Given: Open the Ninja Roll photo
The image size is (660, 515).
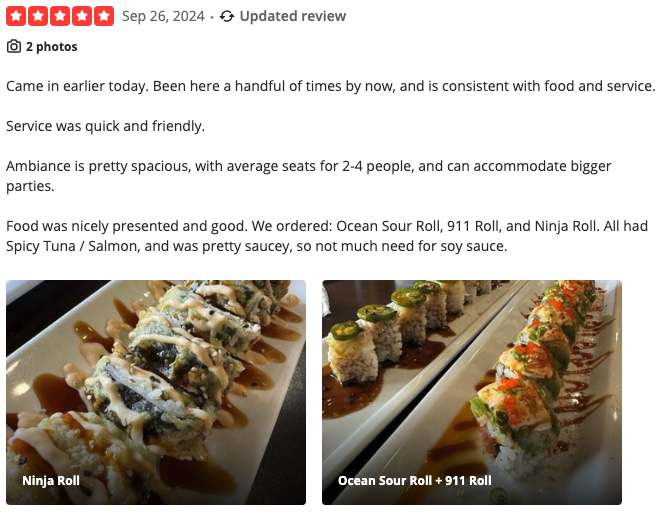Looking at the screenshot, I should (156, 380).
